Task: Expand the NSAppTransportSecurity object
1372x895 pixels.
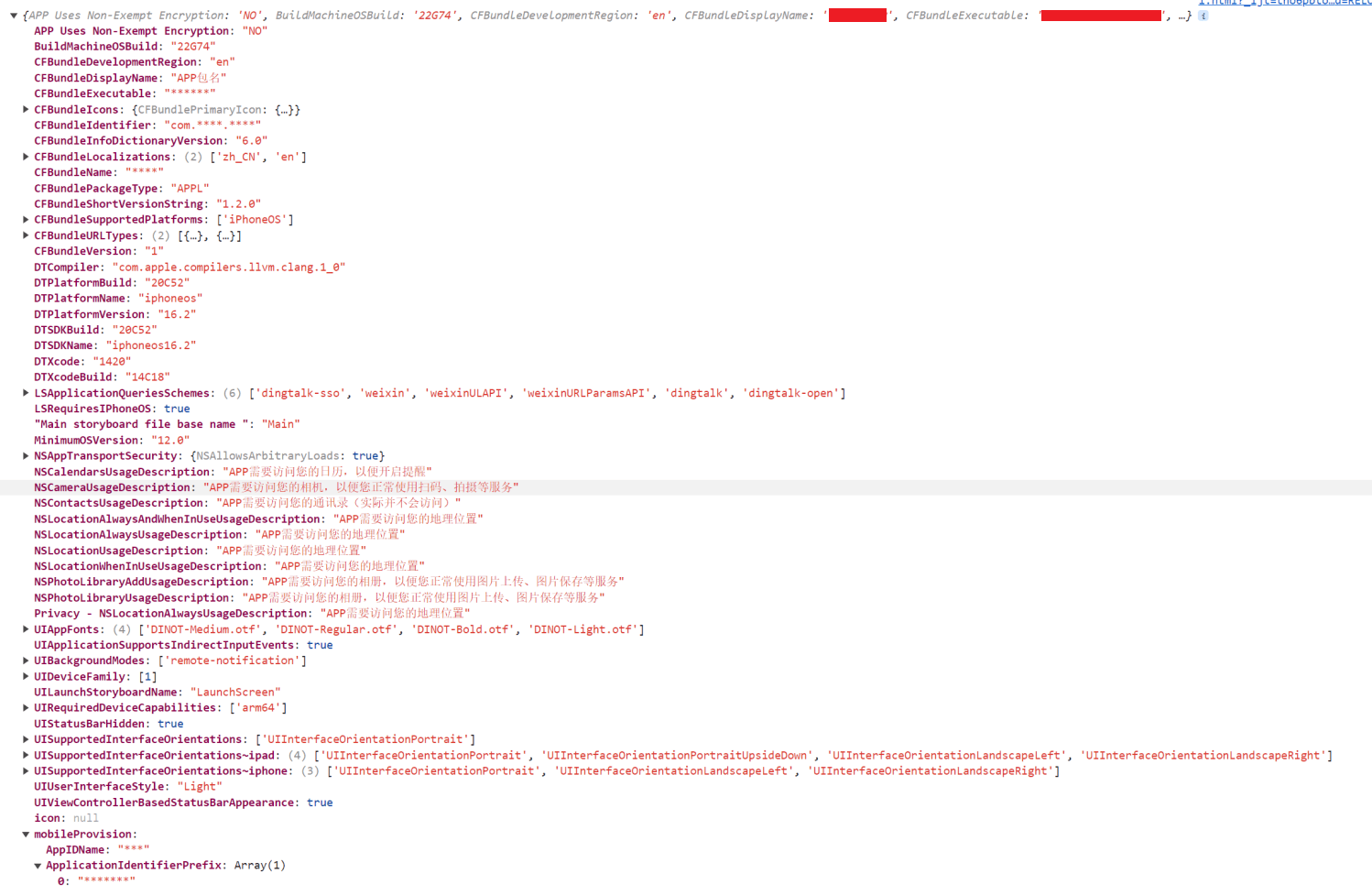Action: [26, 455]
